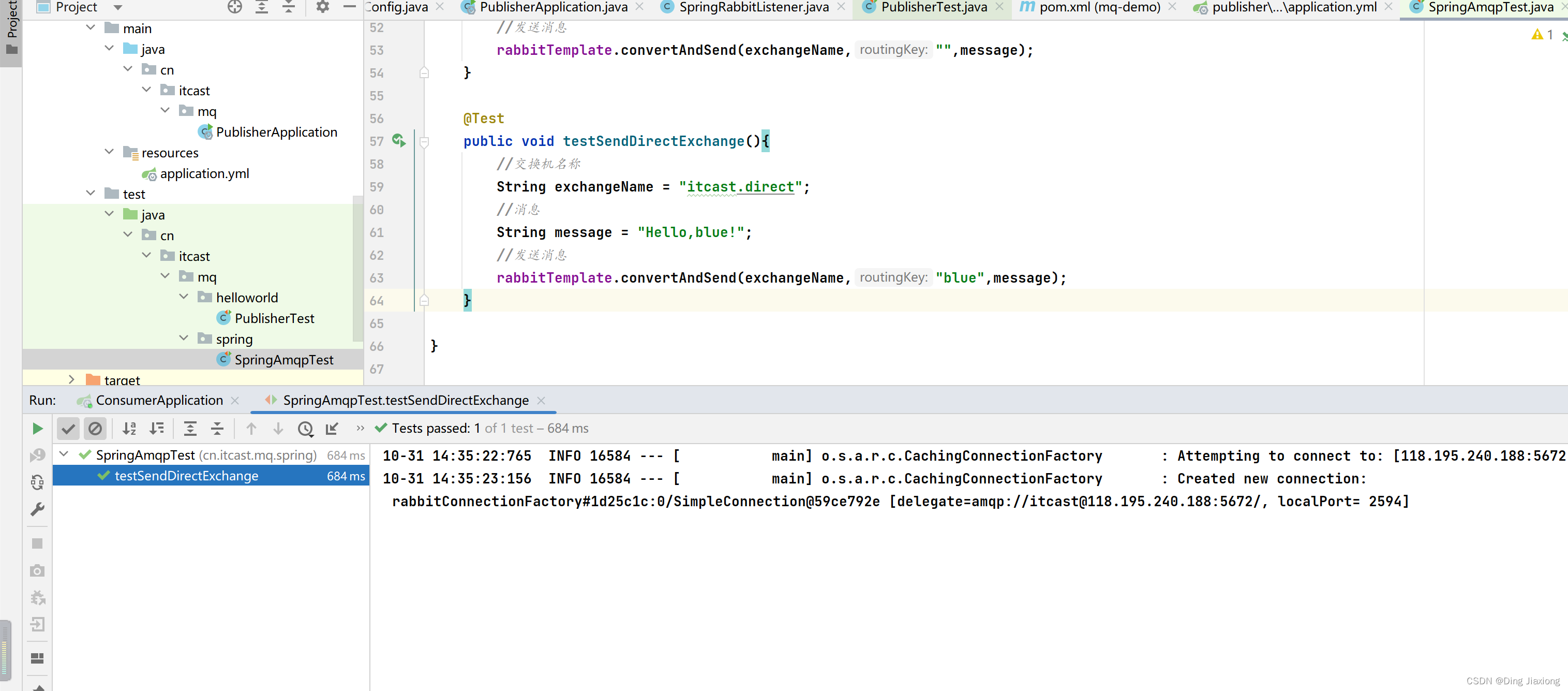Open test history clock icon
The height and width of the screenshot is (691, 1568).
pyautogui.click(x=306, y=429)
